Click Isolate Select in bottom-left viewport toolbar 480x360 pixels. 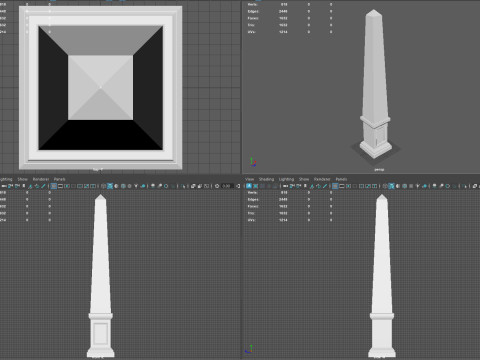click(184, 186)
